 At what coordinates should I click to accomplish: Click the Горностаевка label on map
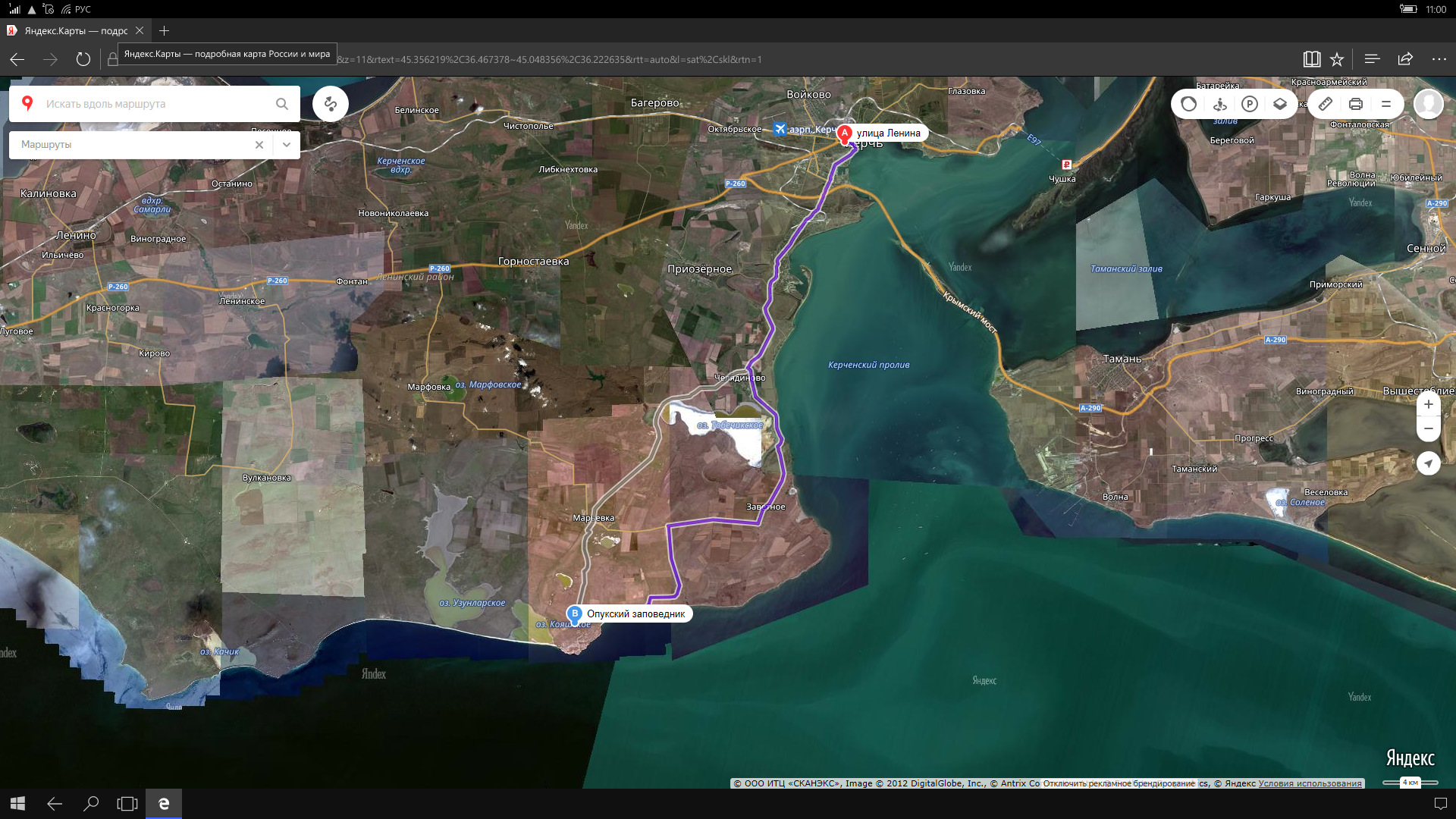pos(533,261)
